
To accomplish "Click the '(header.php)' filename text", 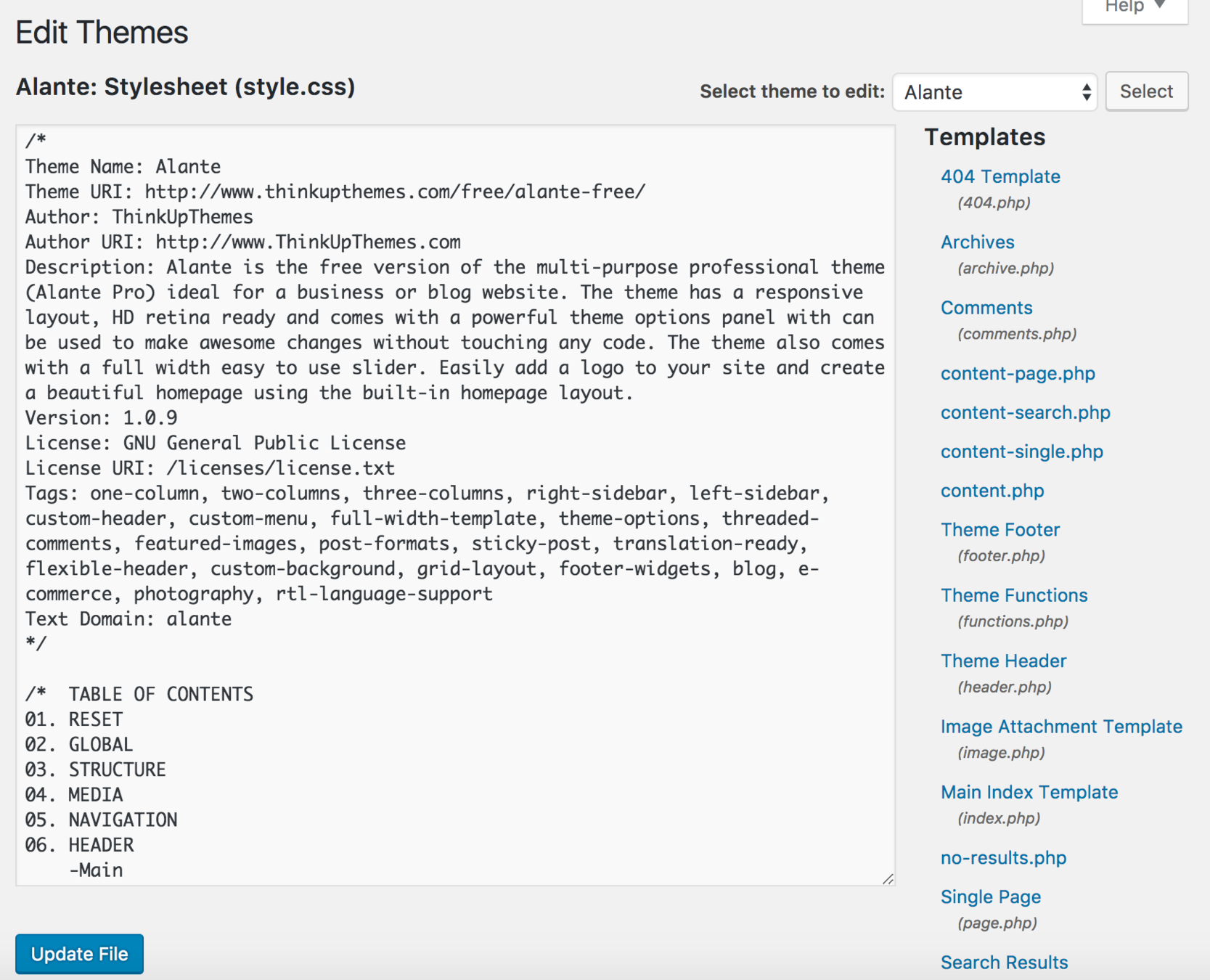I will pos(1005,687).
